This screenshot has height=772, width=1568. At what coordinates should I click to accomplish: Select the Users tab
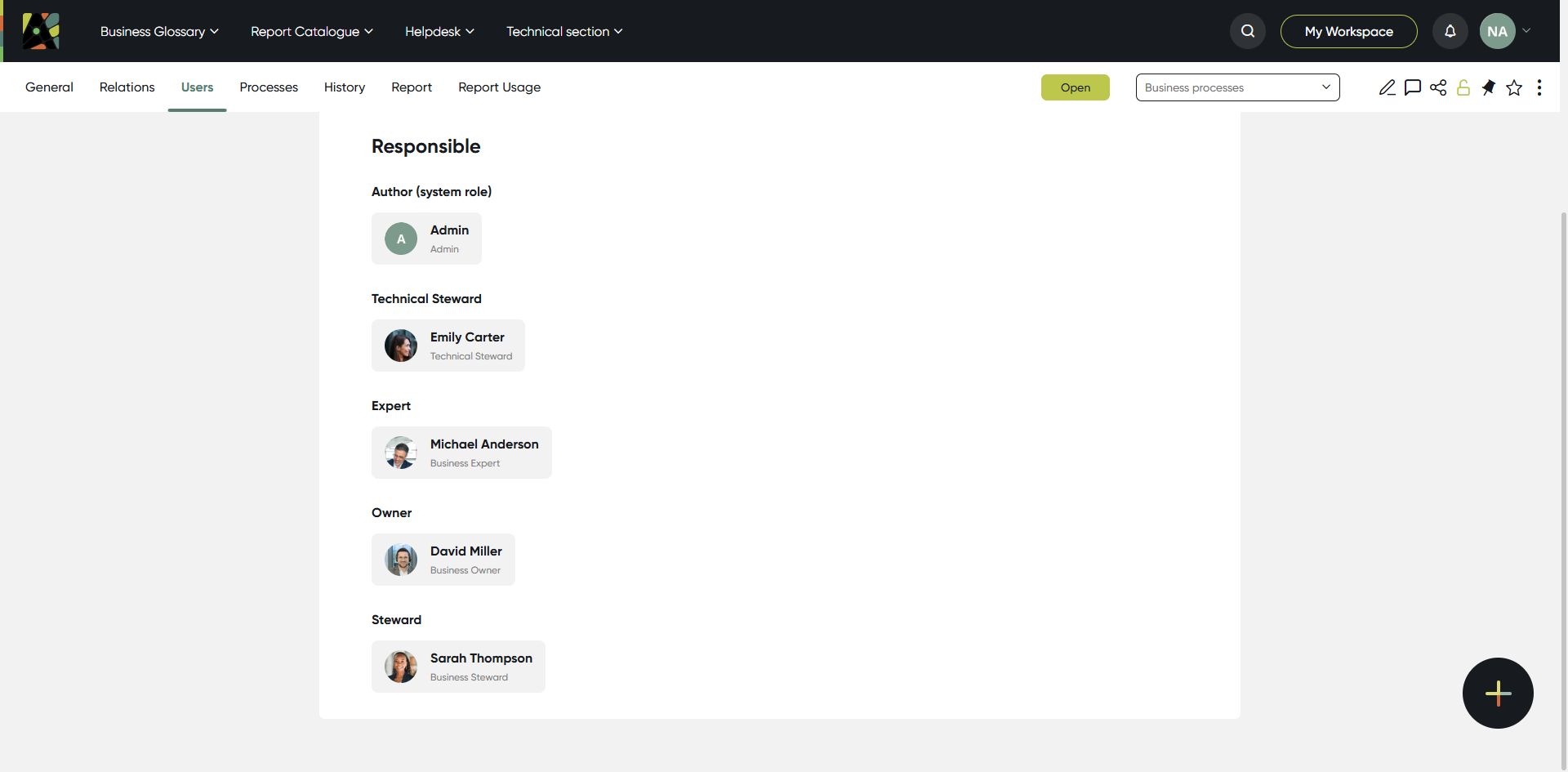[x=197, y=87]
